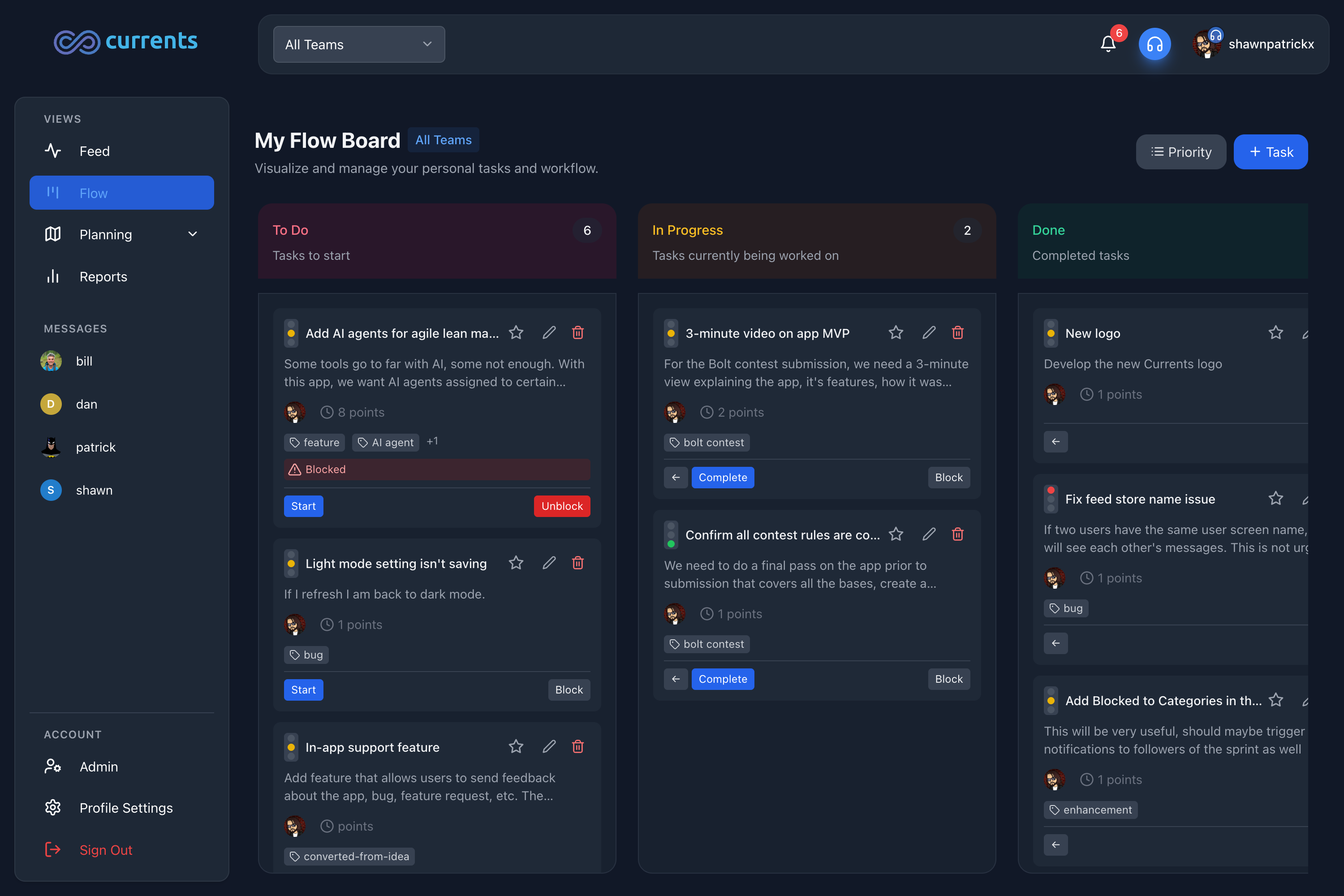Delete the Confirm all contest rules task
The image size is (1344, 896).
(x=958, y=534)
